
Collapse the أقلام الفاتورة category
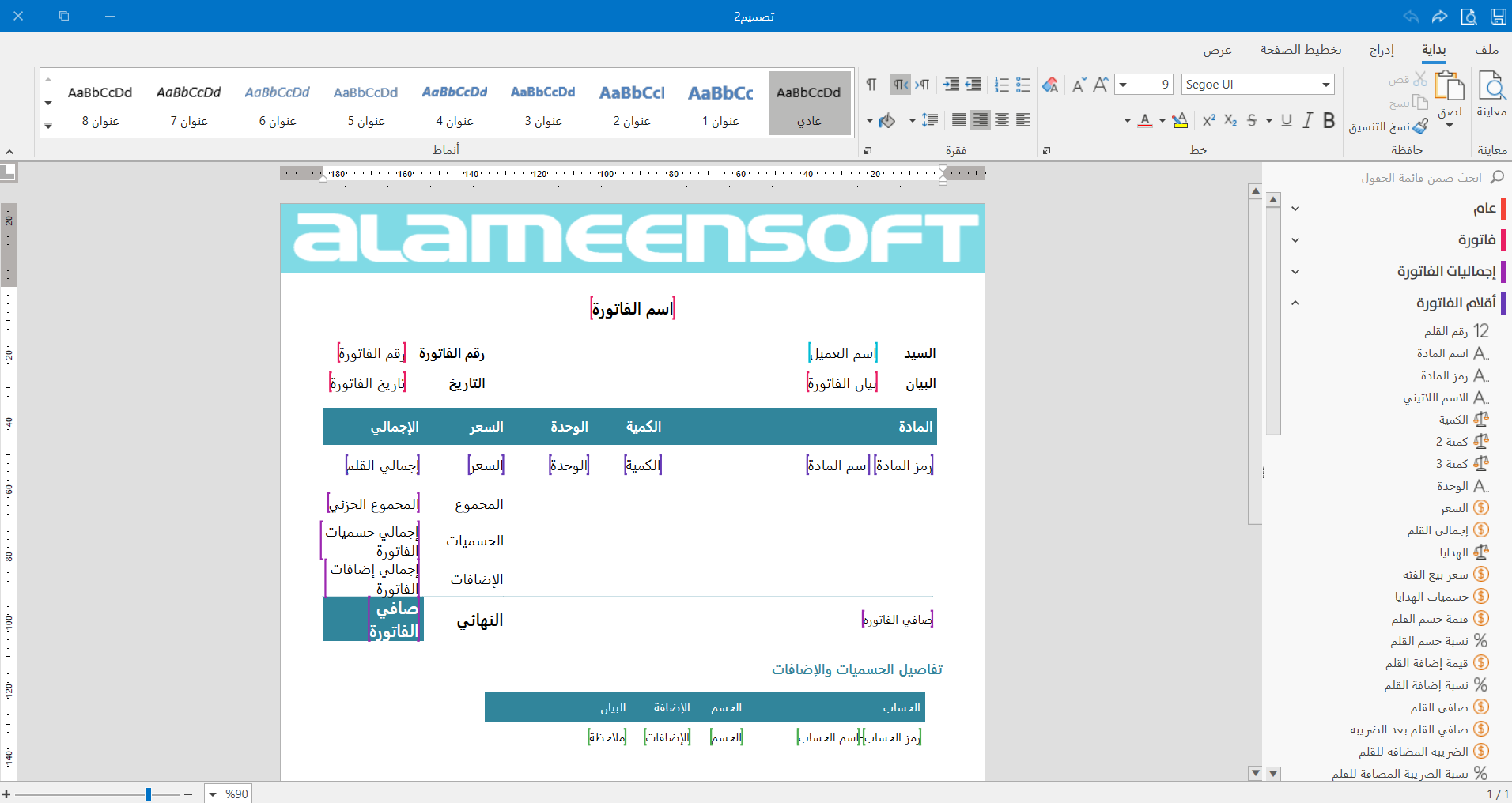click(1295, 303)
